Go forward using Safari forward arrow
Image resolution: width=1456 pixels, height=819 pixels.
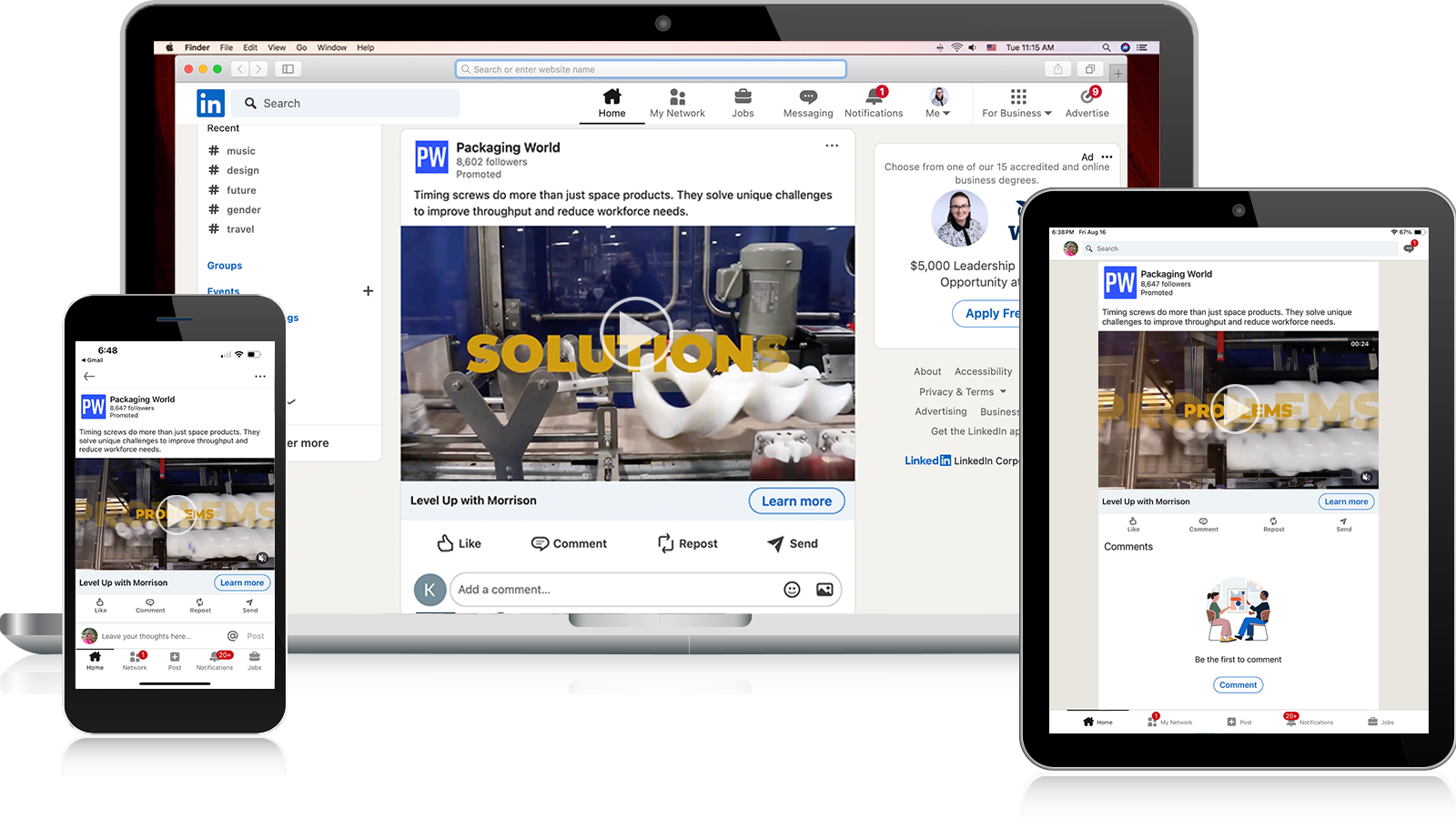point(258,69)
